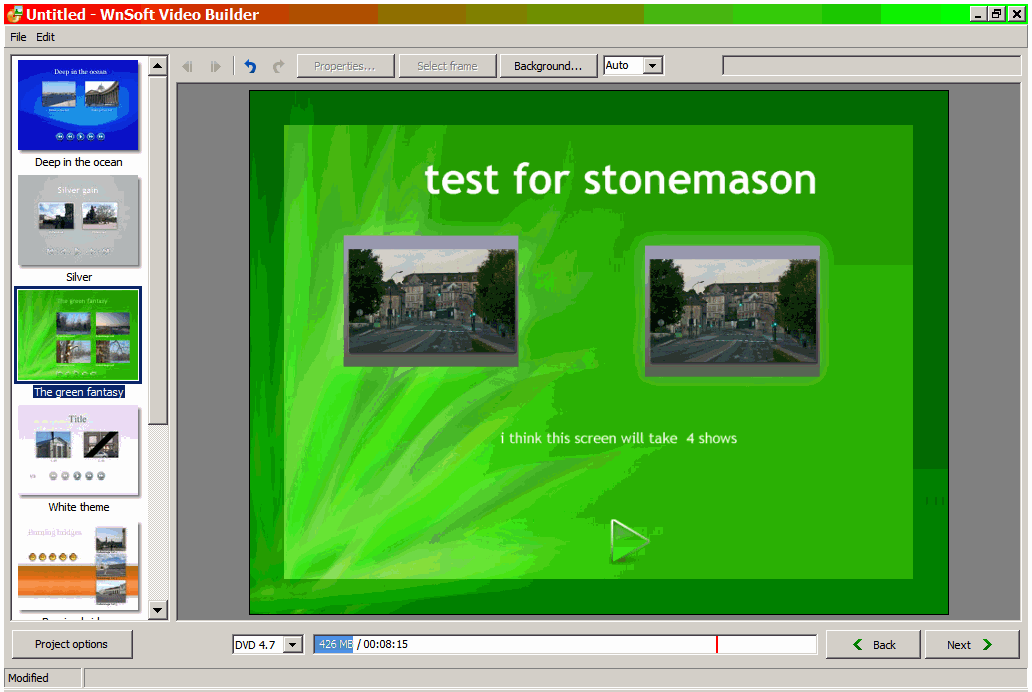Go Back to the previous step
The height and width of the screenshot is (692, 1032).
[x=873, y=645]
